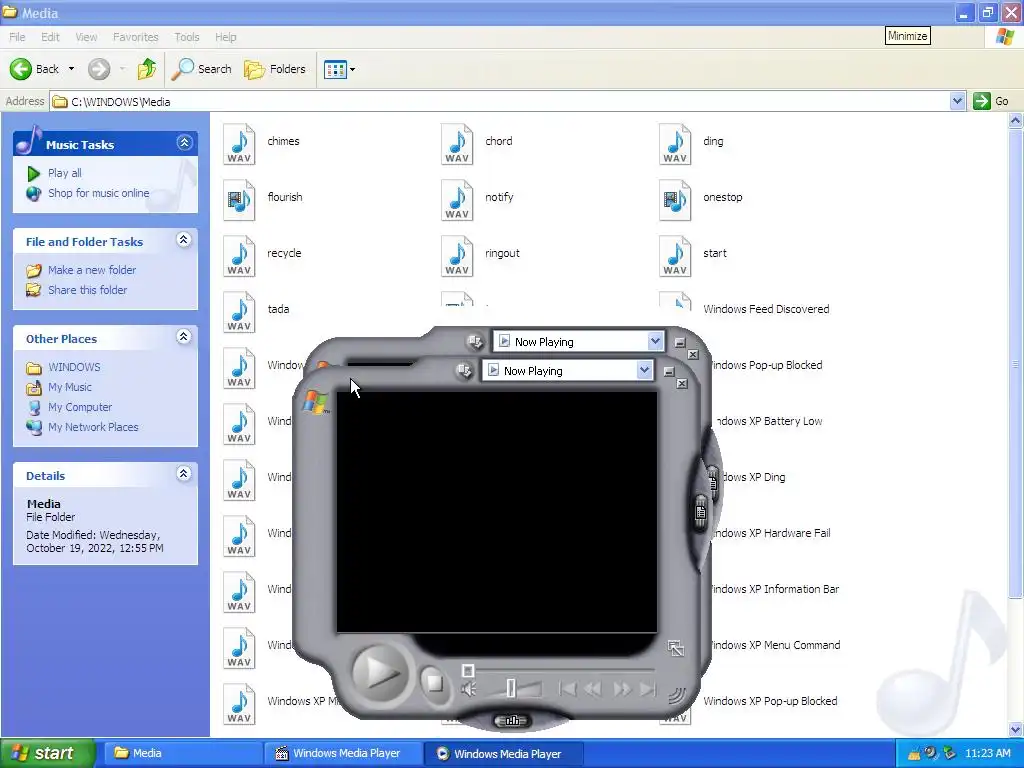Screen dimensions: 1024x768
Task: Open the Views dropdown button
Action: coord(340,69)
